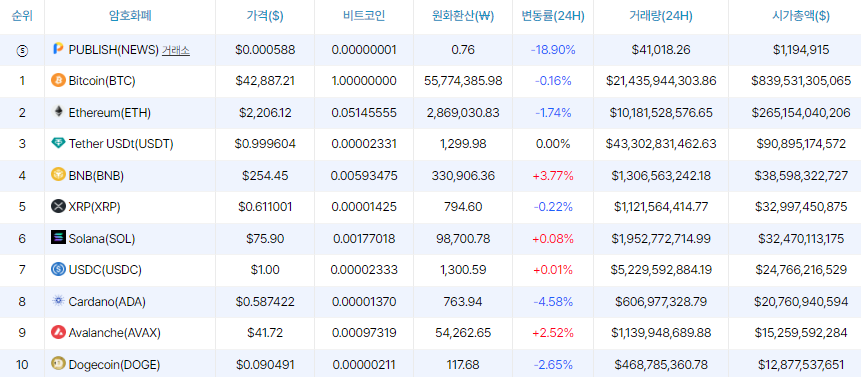Click the XRP black logo icon
The width and height of the screenshot is (861, 377).
[58, 206]
